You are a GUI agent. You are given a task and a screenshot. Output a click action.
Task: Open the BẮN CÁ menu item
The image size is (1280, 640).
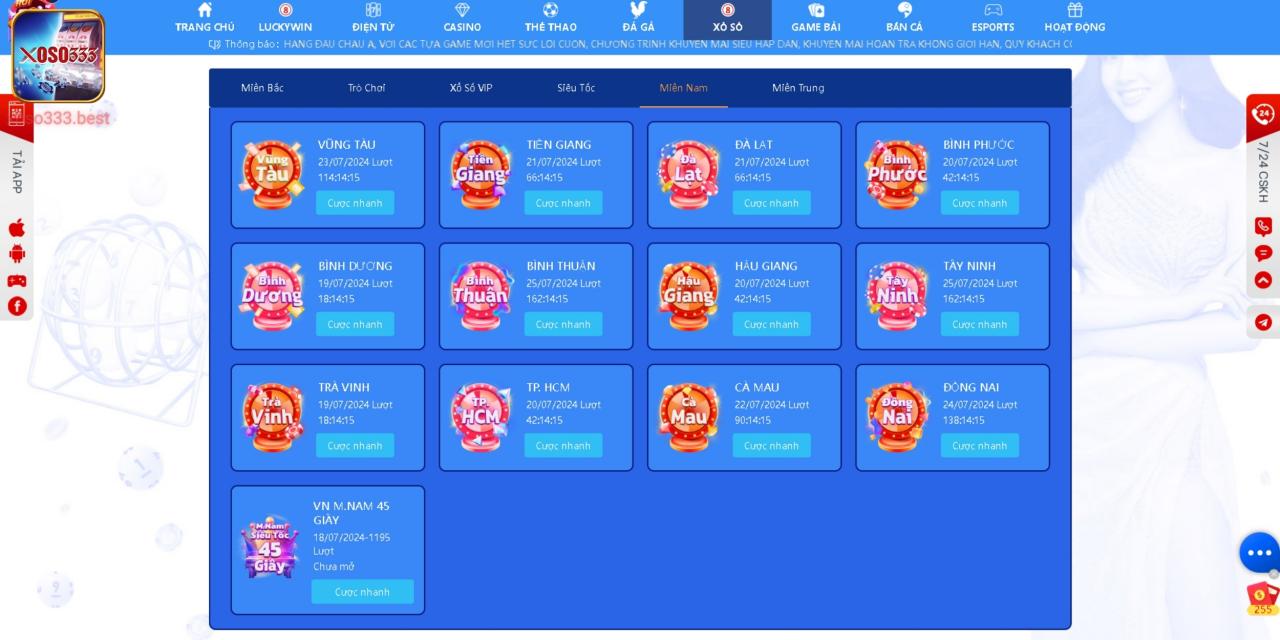[x=904, y=18]
